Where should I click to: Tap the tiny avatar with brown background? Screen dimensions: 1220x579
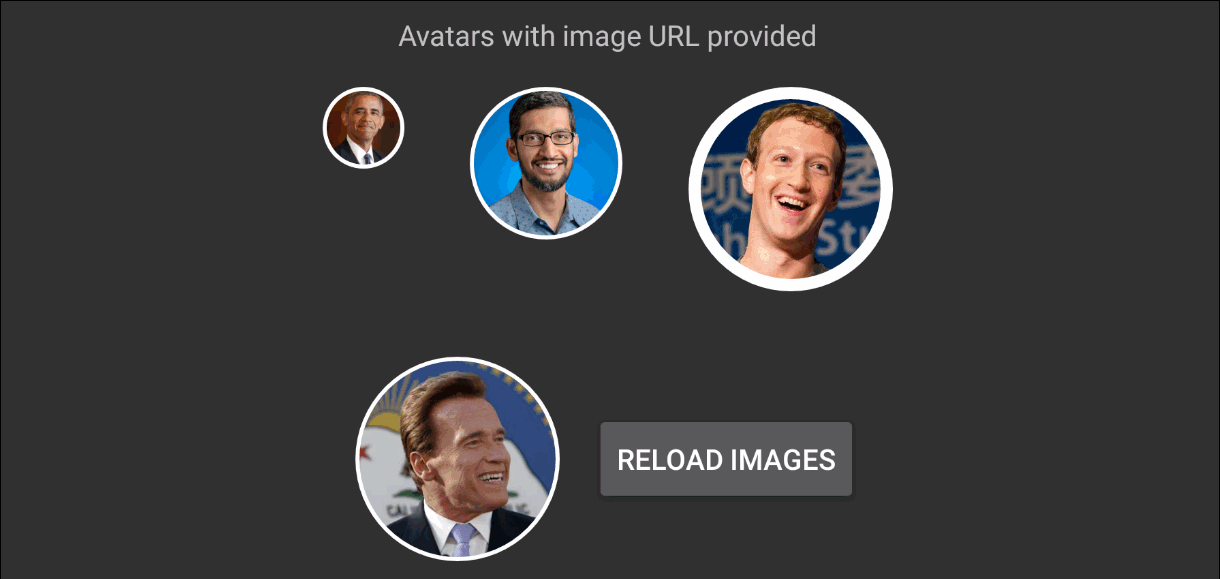(363, 128)
